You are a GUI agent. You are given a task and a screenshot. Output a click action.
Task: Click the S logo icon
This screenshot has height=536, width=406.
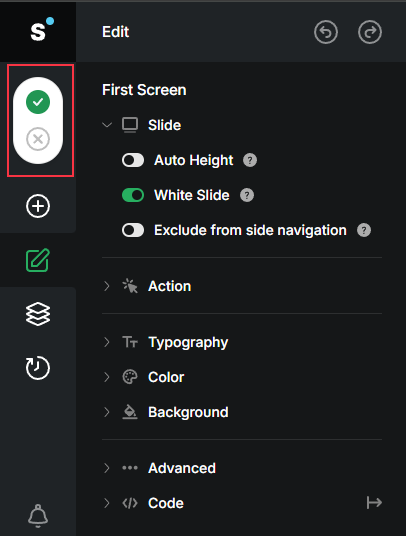click(x=41, y=30)
